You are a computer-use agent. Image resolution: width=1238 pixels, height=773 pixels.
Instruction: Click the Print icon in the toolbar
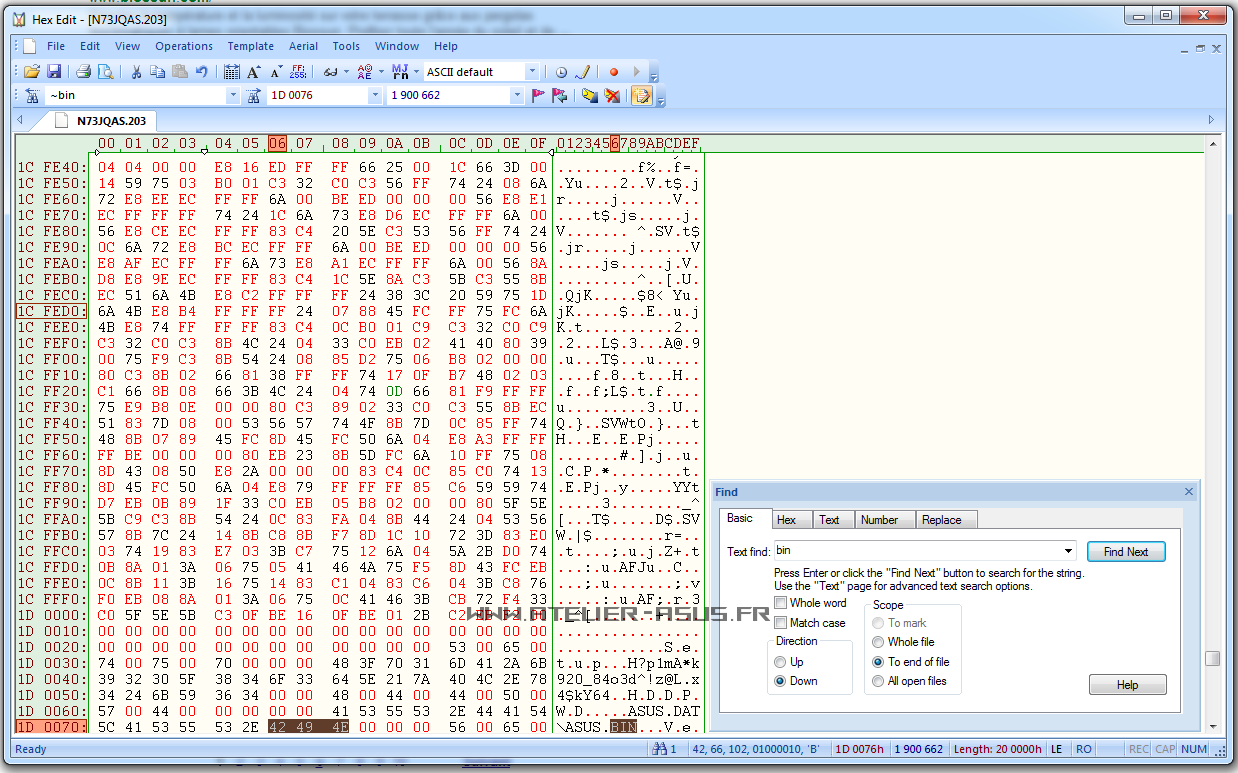84,72
